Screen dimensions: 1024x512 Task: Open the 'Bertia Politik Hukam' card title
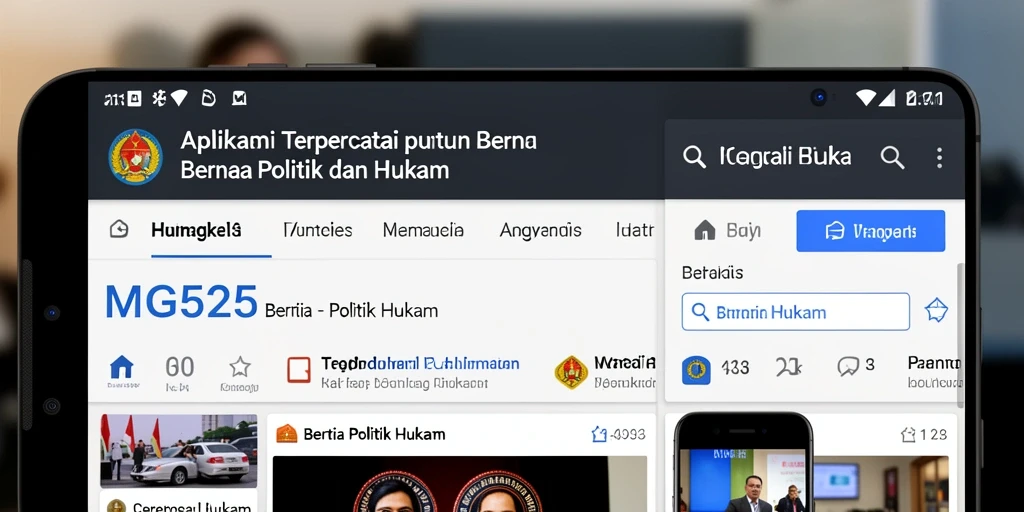click(x=374, y=434)
